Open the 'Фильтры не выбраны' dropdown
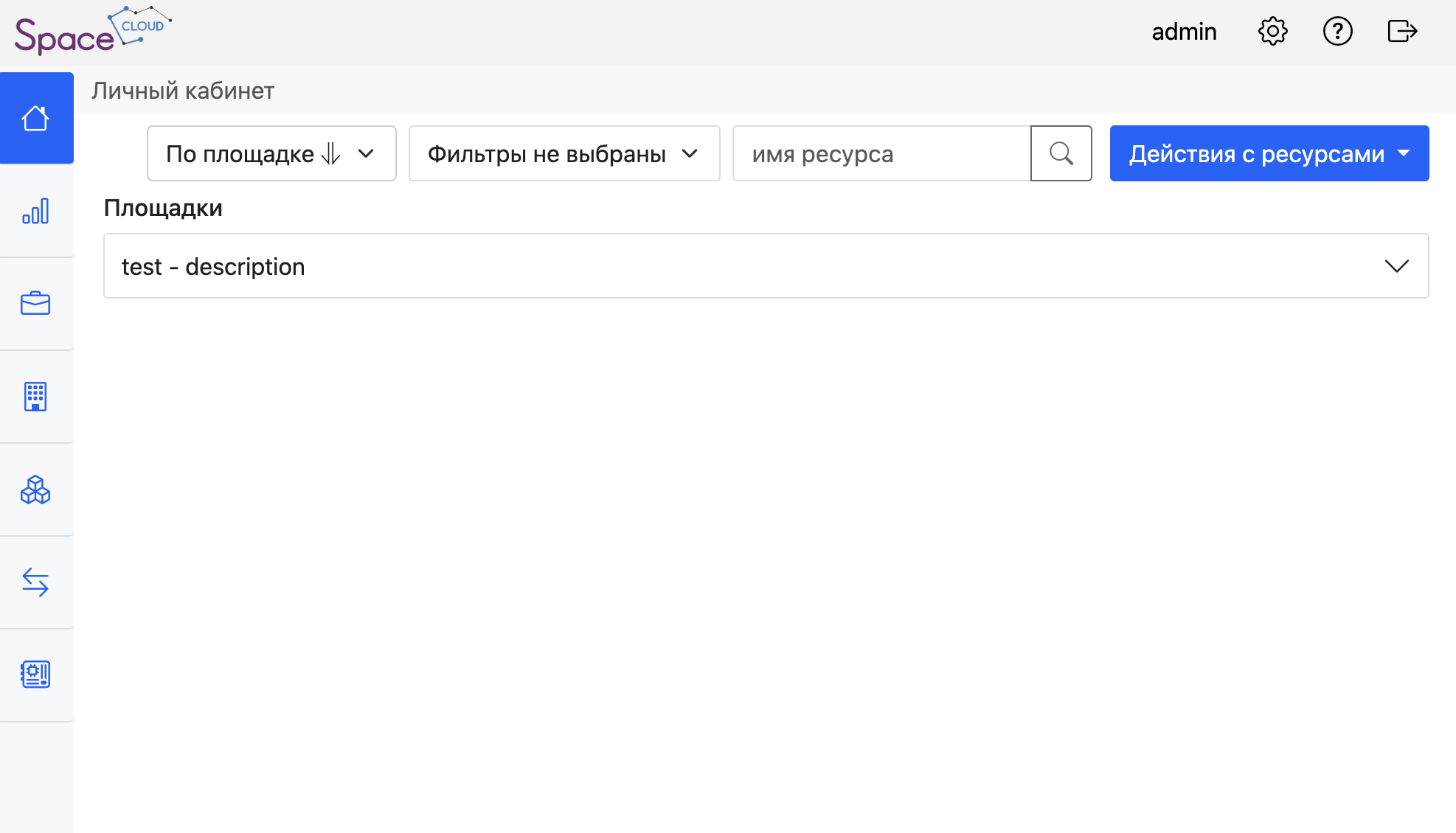The width and height of the screenshot is (1456, 833). tap(564, 153)
